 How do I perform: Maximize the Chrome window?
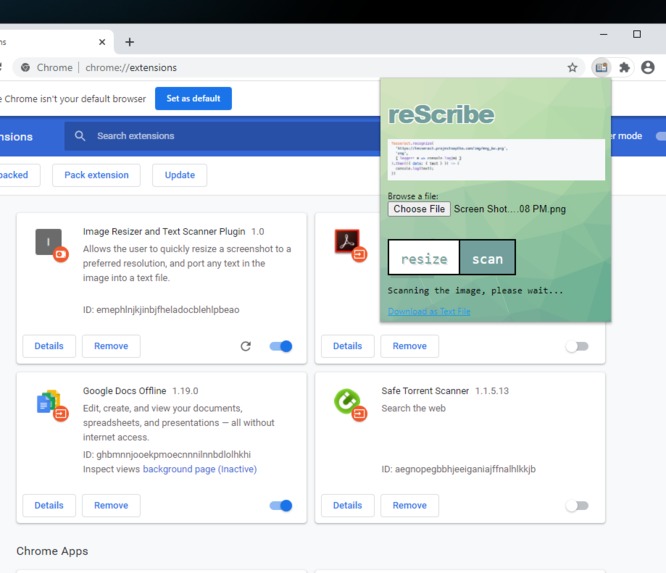coord(637,34)
